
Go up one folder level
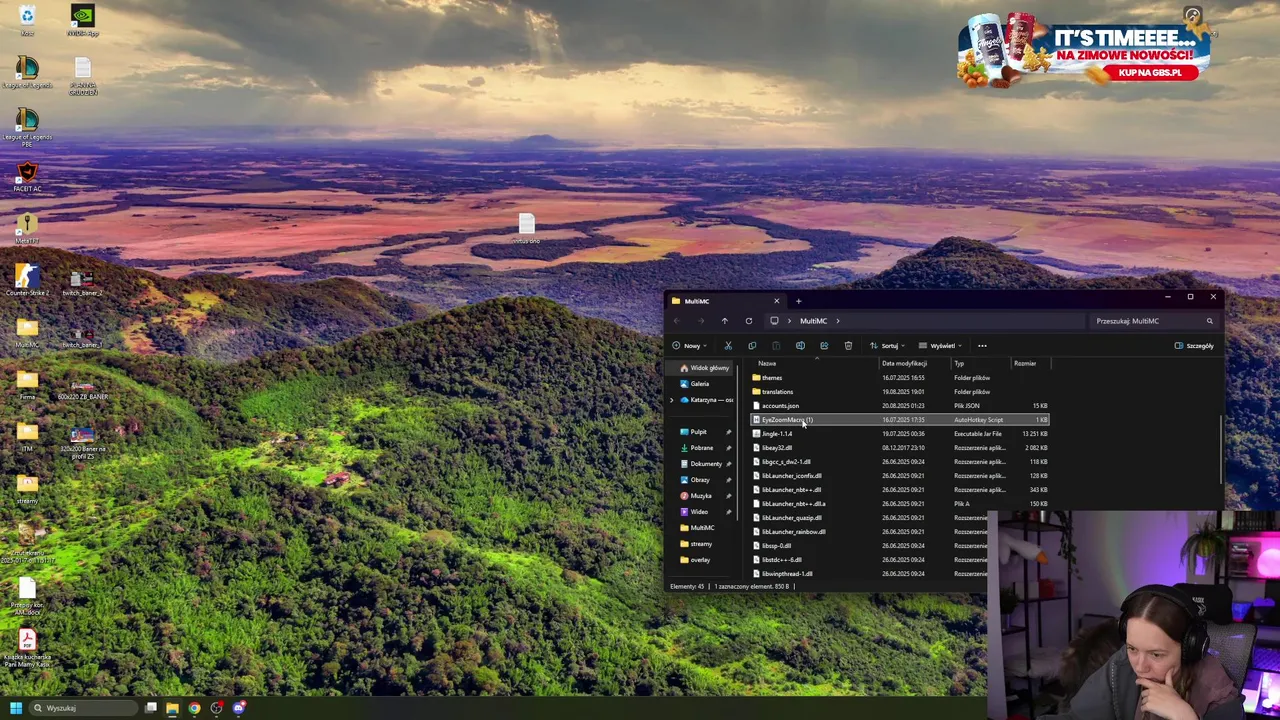click(x=724, y=321)
